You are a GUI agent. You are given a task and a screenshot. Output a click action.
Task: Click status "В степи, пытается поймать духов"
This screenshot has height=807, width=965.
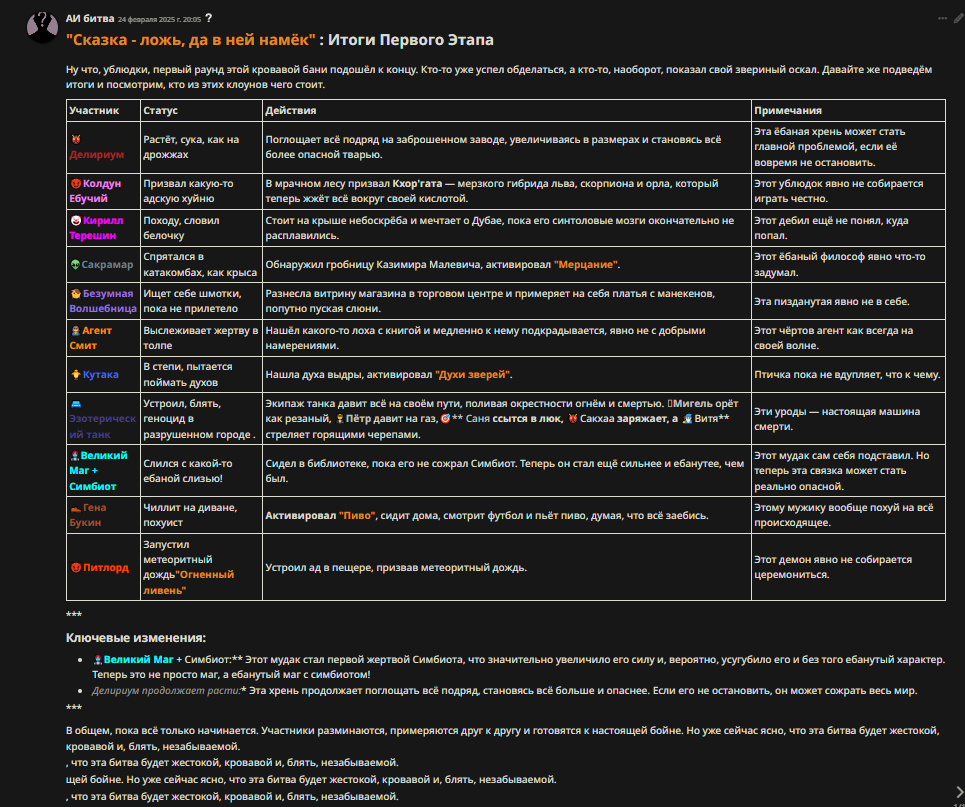[201, 374]
